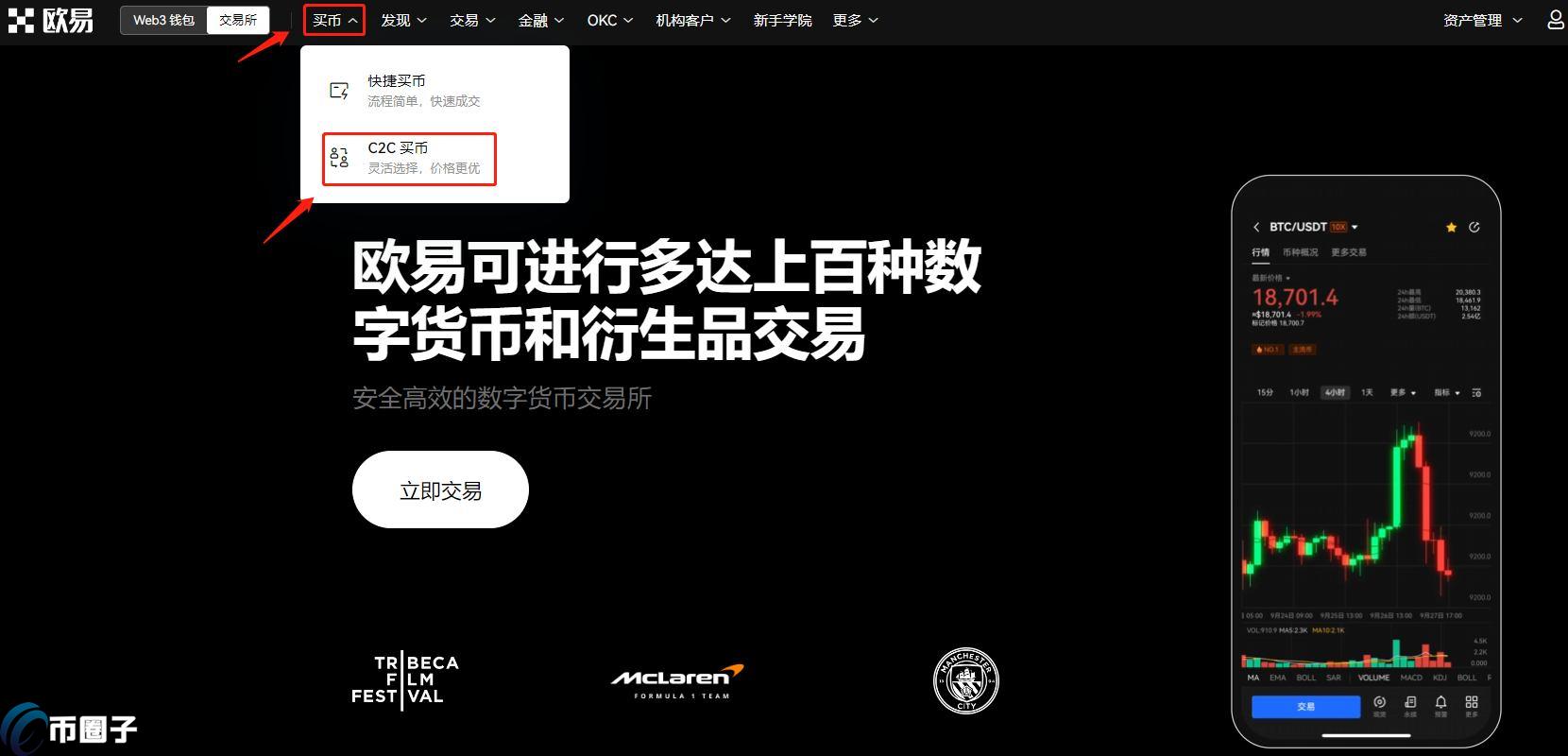Tap the 主流币 tag in phone mockup
The width and height of the screenshot is (1568, 756).
[1303, 350]
